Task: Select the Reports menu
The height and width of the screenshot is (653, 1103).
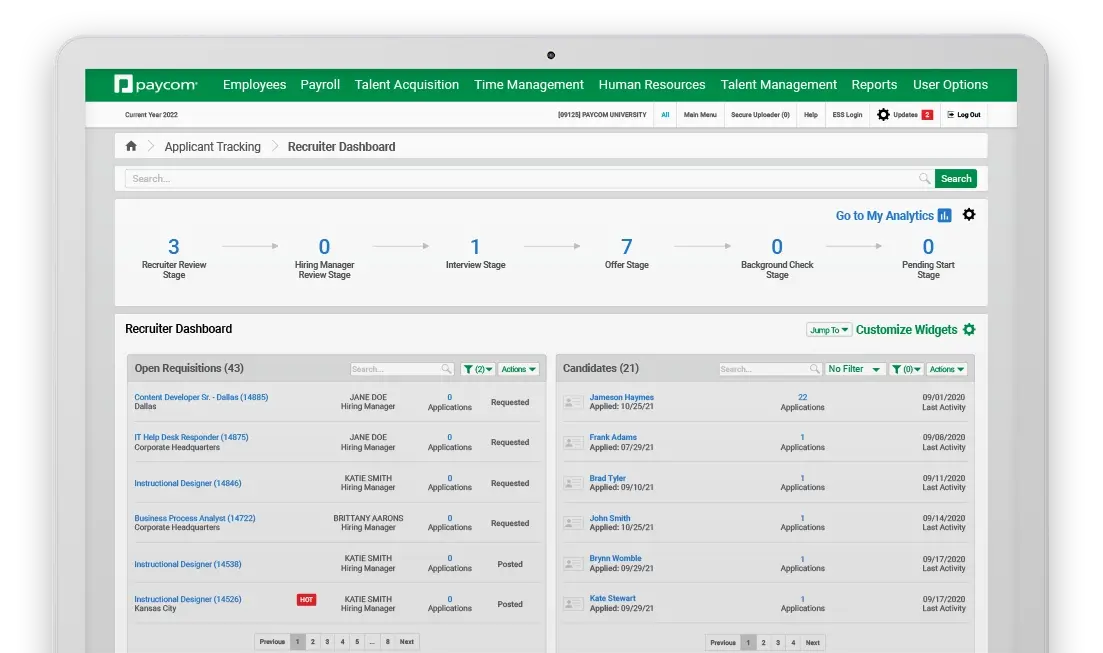Action: [x=874, y=85]
